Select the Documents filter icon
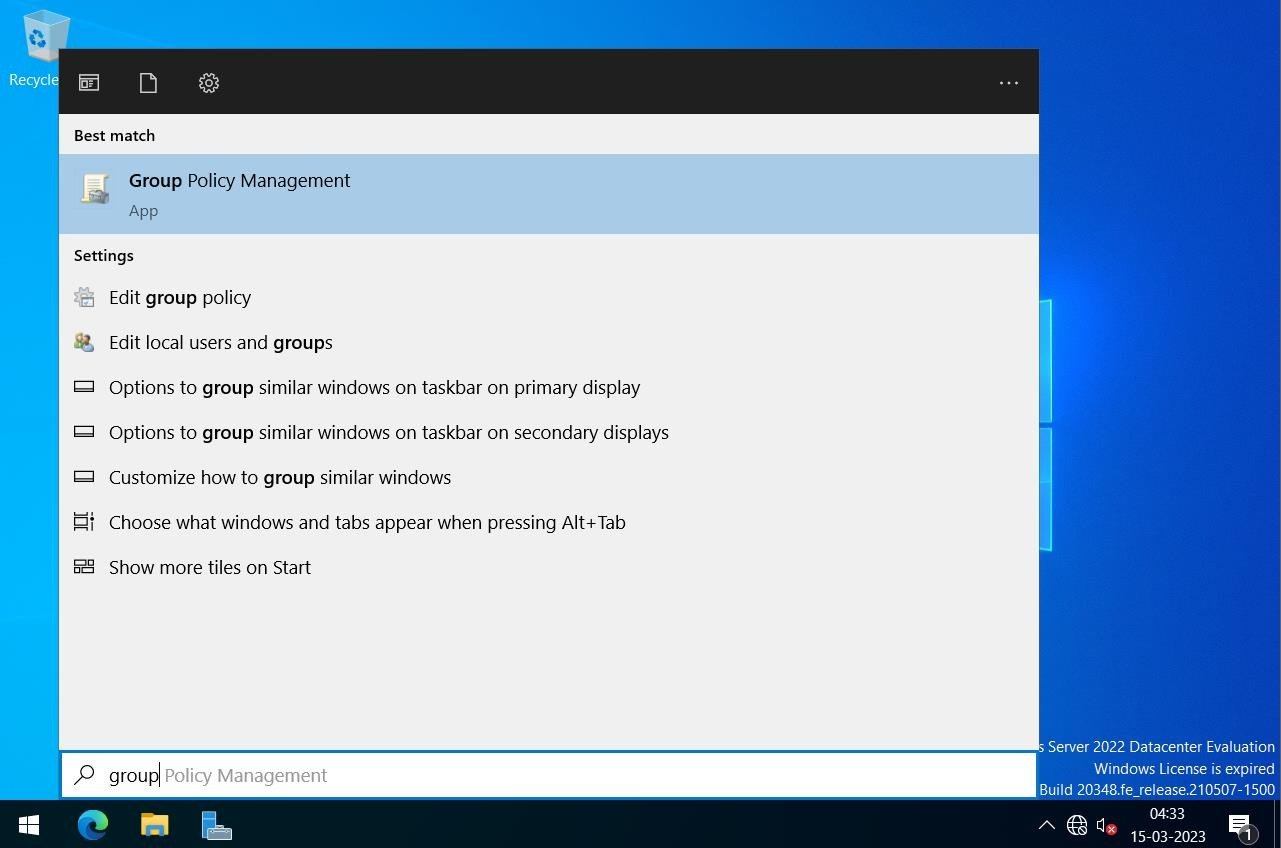Screen dimensions: 1281x848 coord(148,83)
